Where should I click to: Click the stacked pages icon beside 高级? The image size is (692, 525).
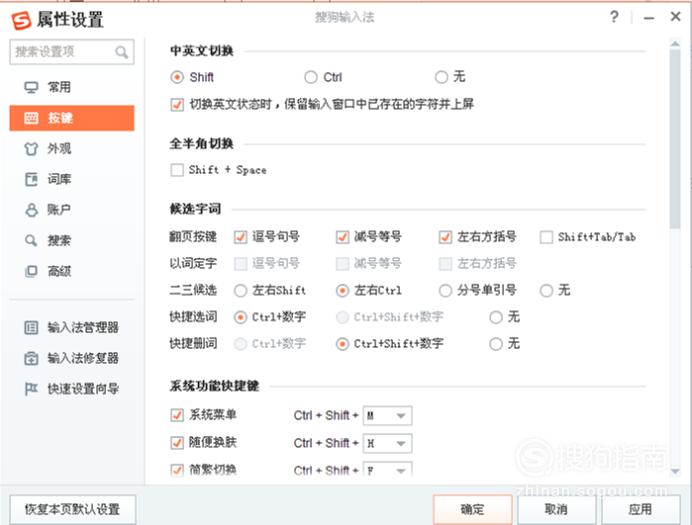click(x=31, y=271)
